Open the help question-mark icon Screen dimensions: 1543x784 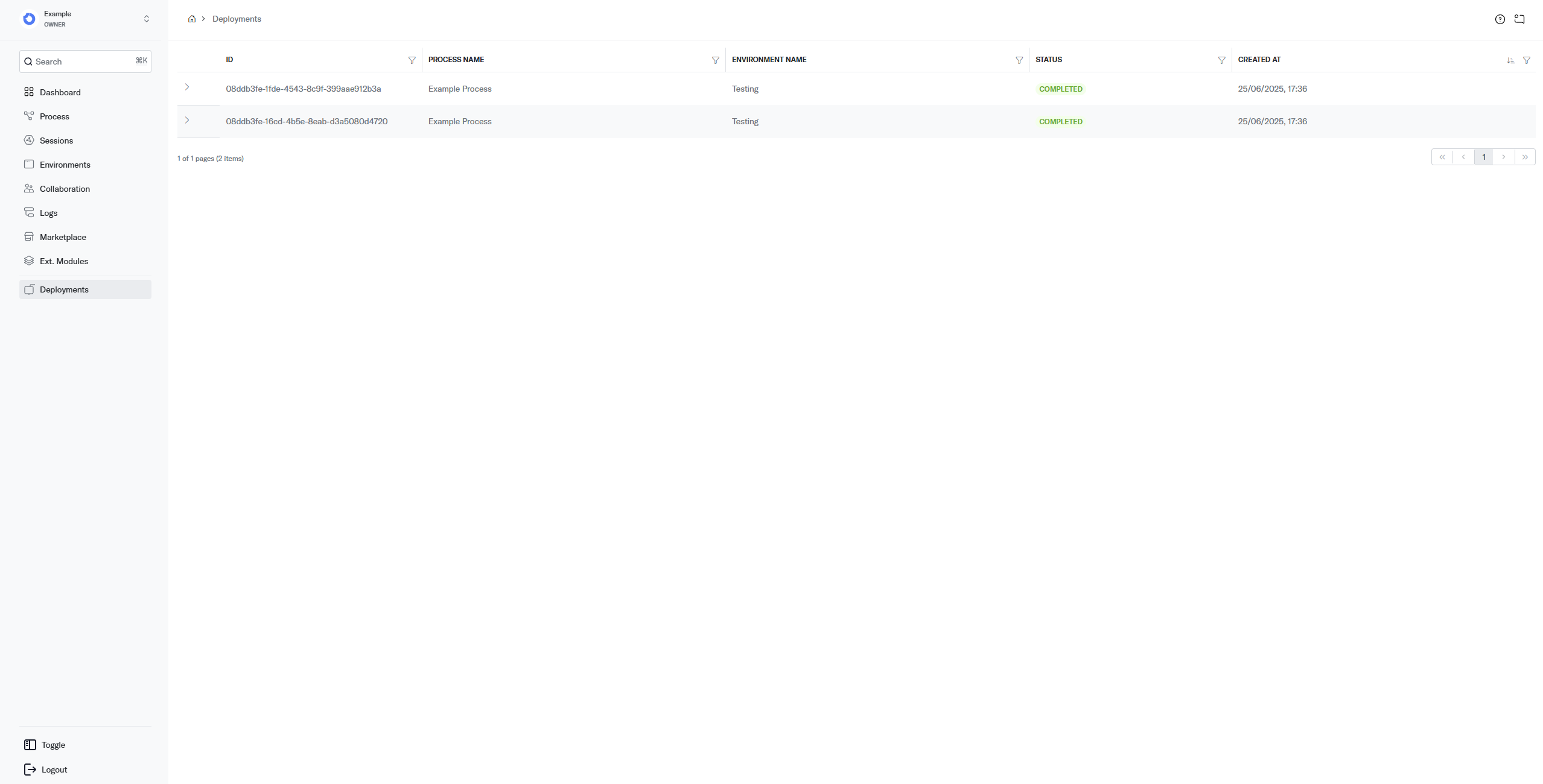point(1500,19)
